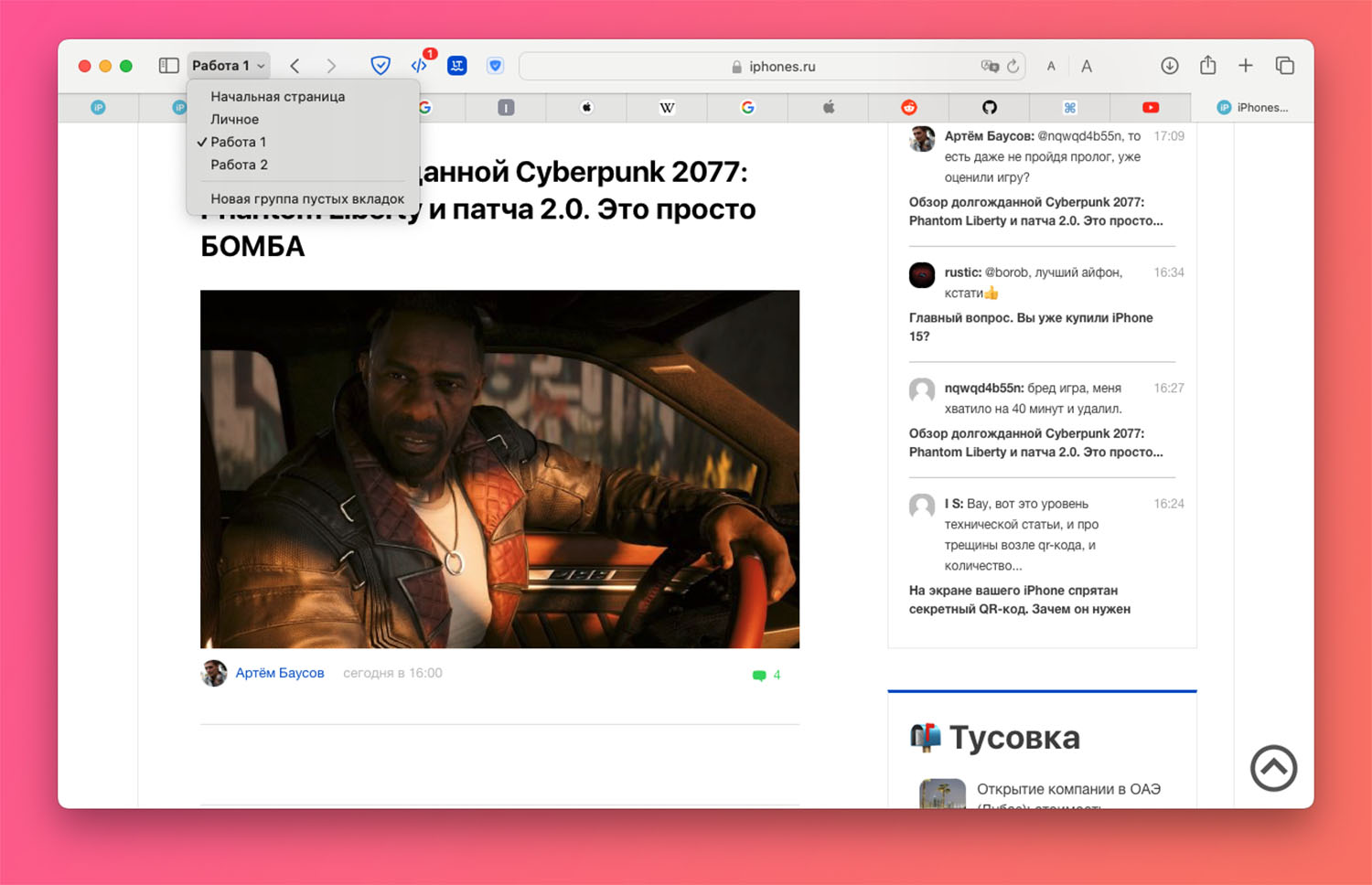This screenshot has height=885, width=1372.
Task: Switch to the Личное tab group
Action: 234,119
